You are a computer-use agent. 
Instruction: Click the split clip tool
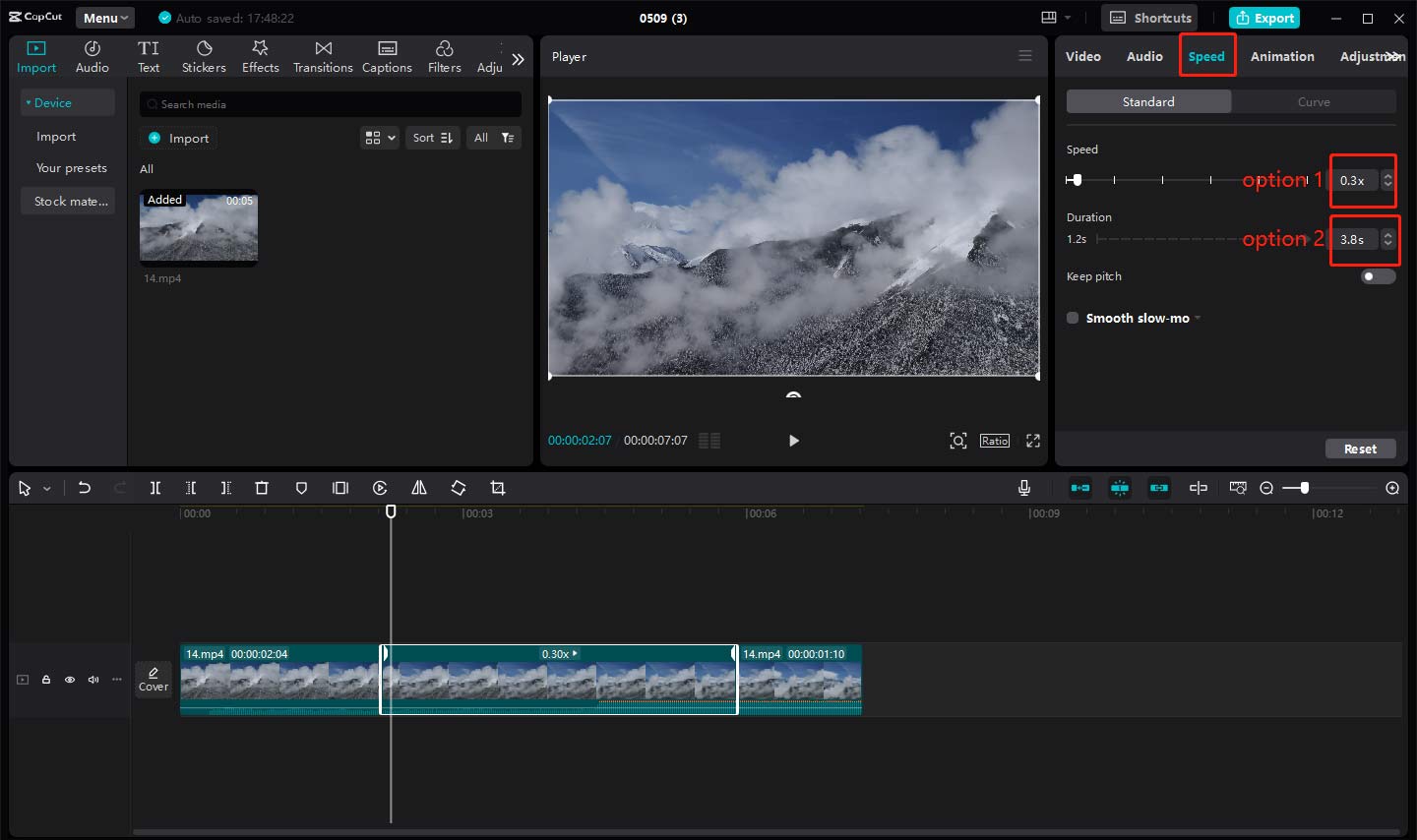[155, 488]
